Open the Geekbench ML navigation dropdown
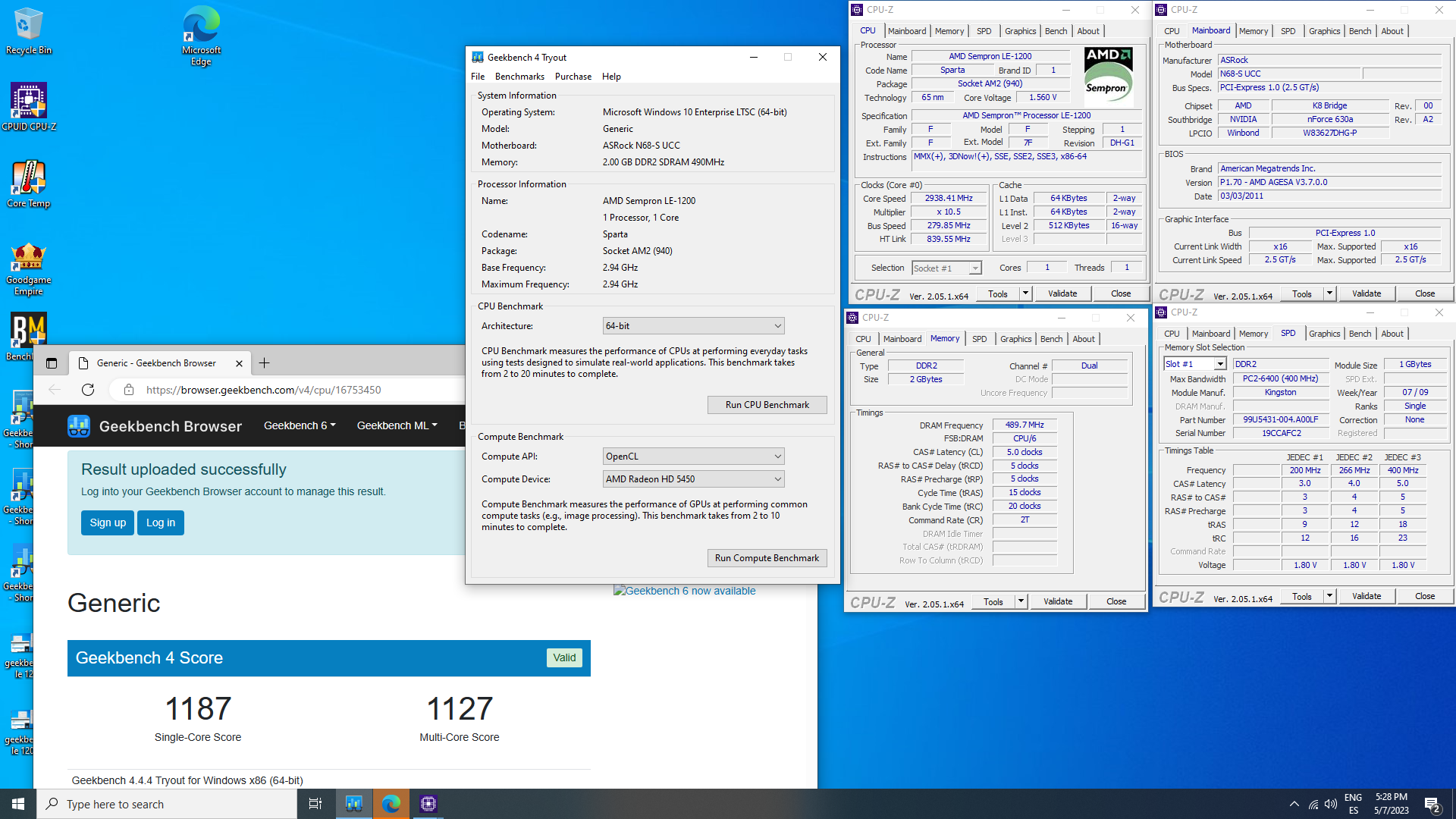 [397, 426]
